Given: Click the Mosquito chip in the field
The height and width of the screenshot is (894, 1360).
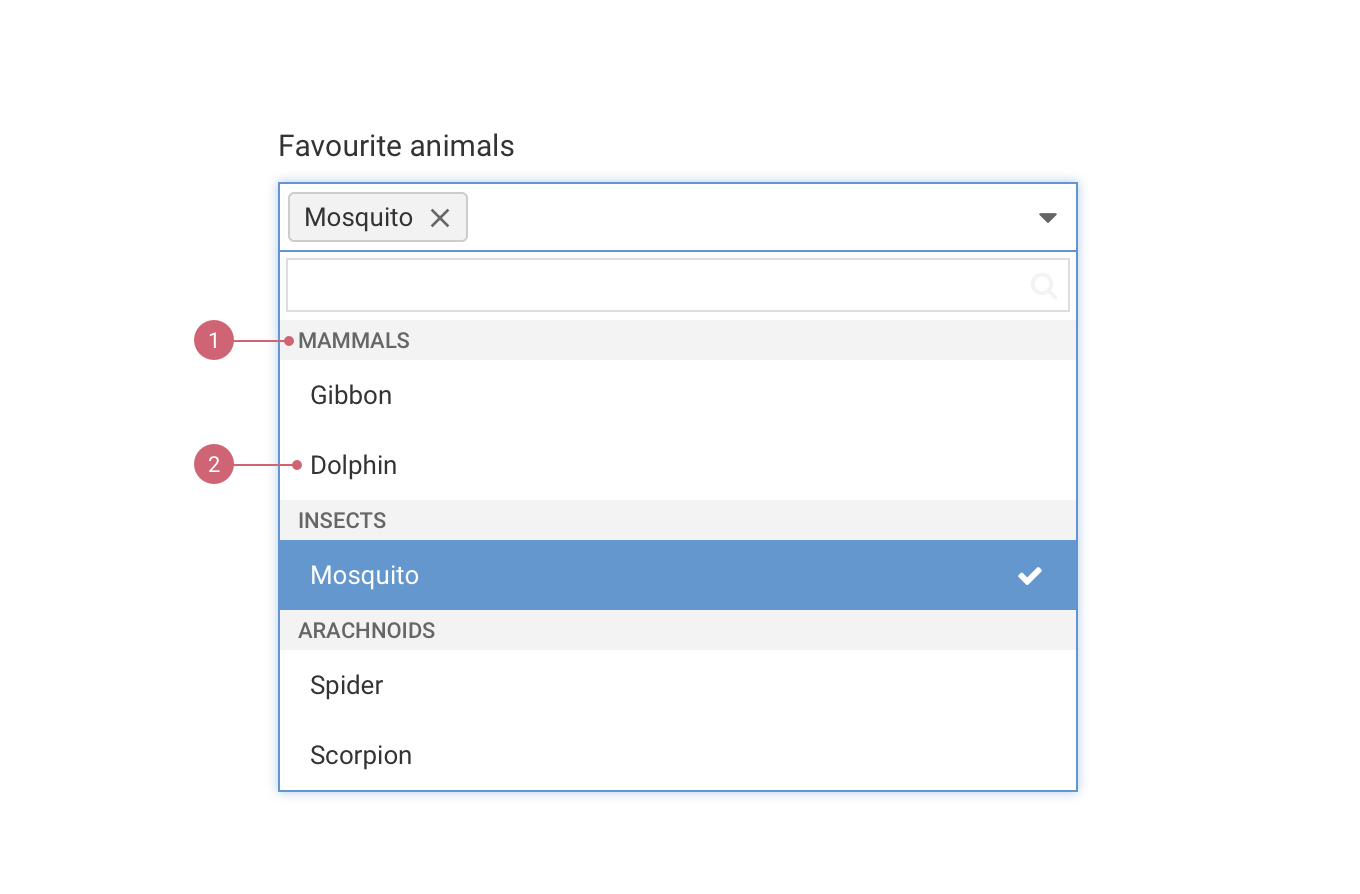Looking at the screenshot, I should coord(377,217).
